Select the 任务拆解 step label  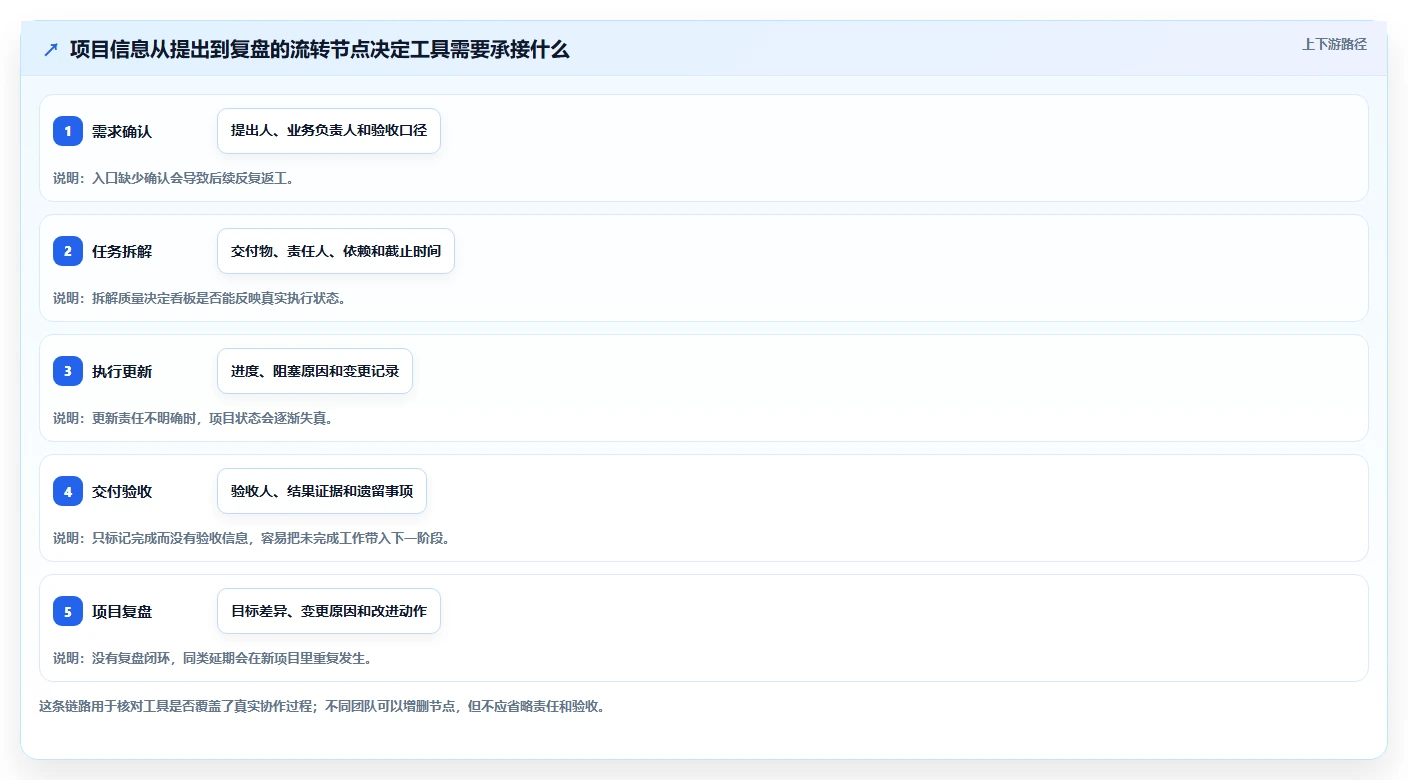pyautogui.click(x=122, y=251)
